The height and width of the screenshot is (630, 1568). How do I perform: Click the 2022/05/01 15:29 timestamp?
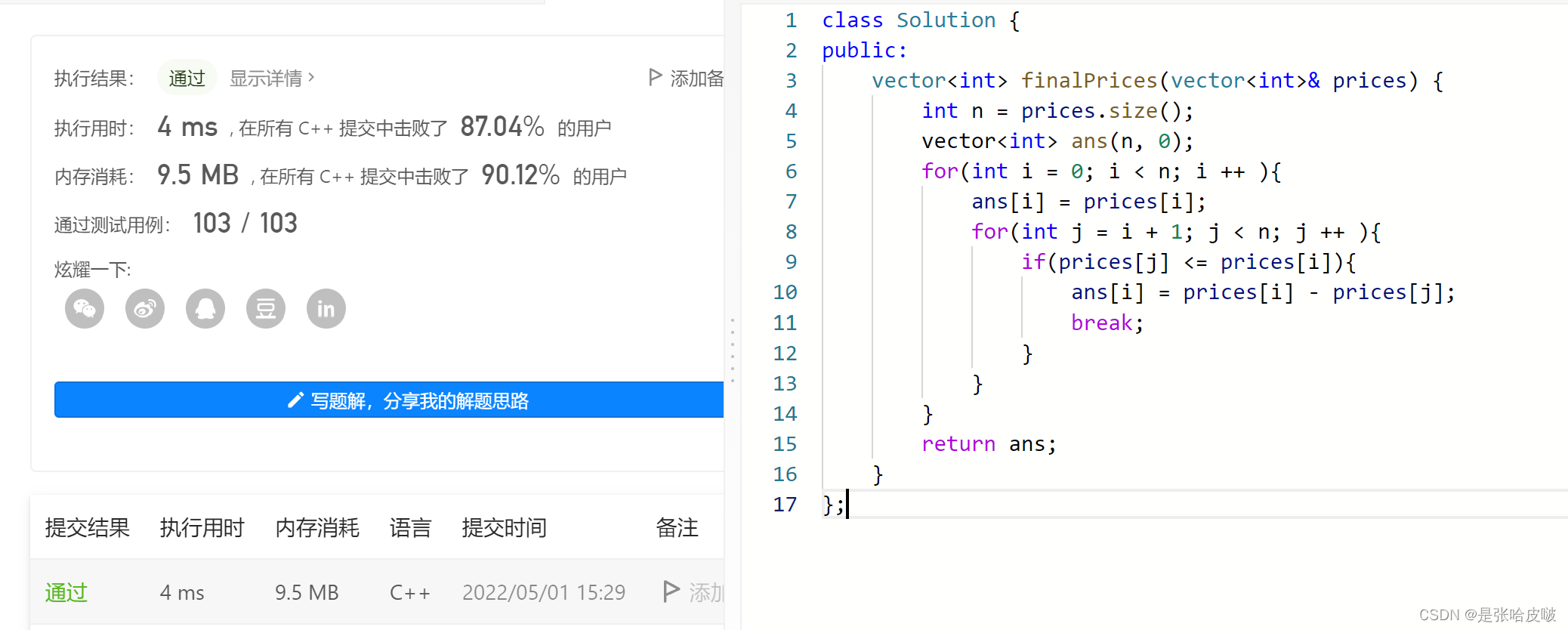click(x=544, y=592)
